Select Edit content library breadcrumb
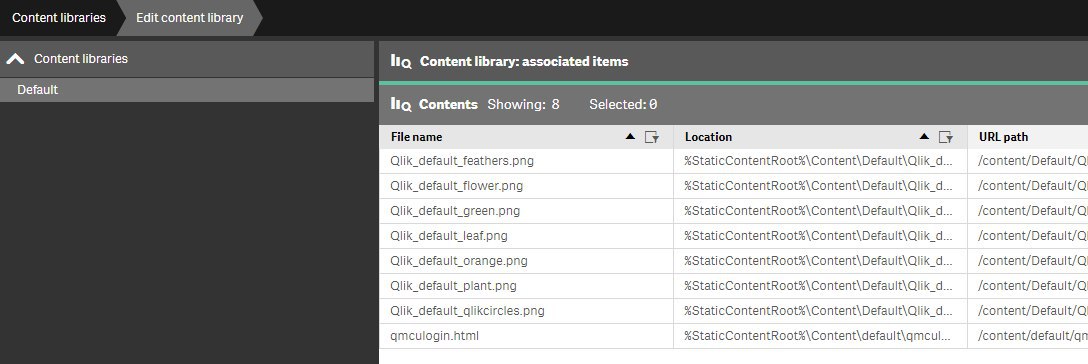Viewport: 1088px width, 364px height. click(189, 17)
